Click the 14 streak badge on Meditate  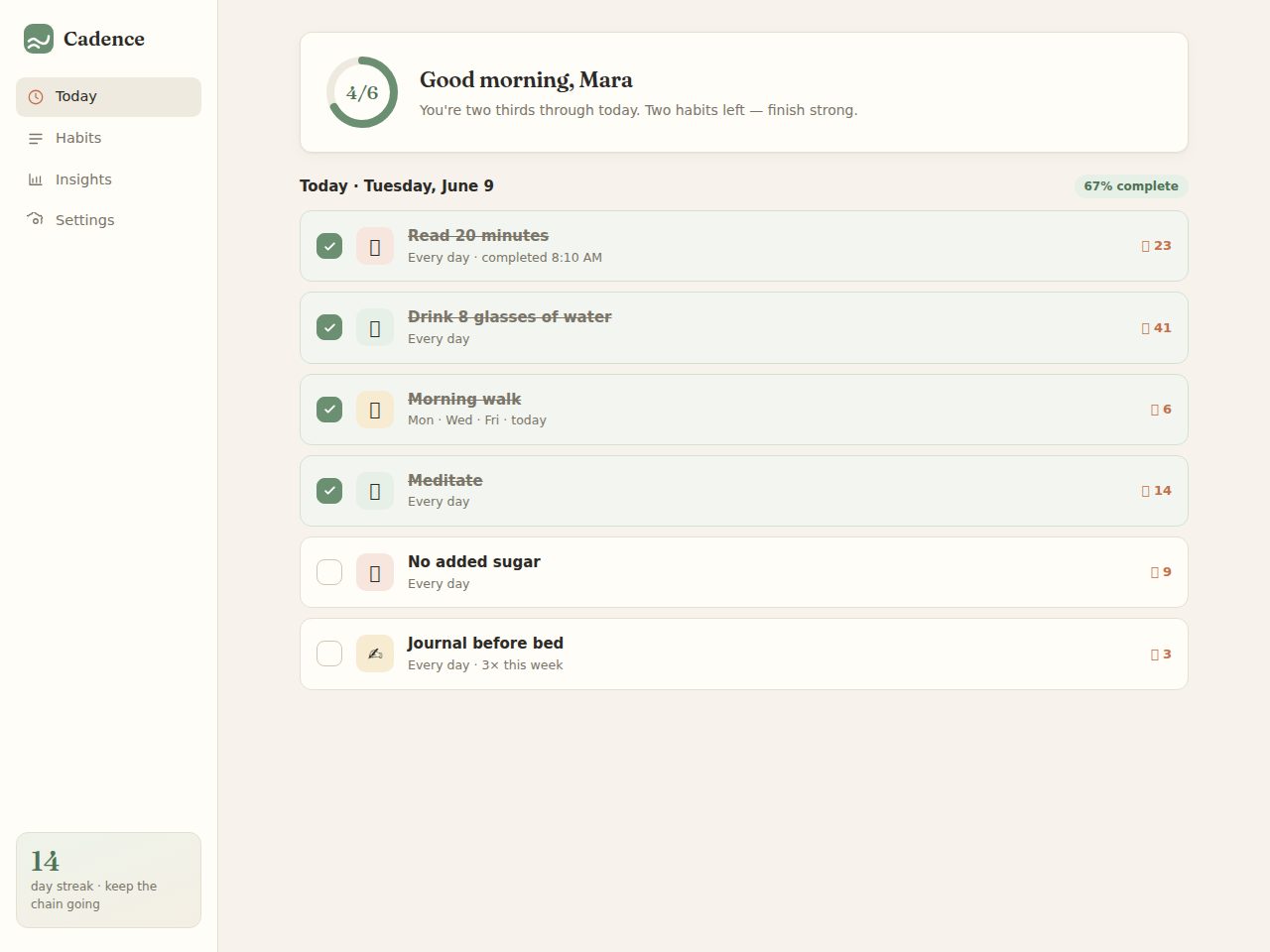(1157, 491)
